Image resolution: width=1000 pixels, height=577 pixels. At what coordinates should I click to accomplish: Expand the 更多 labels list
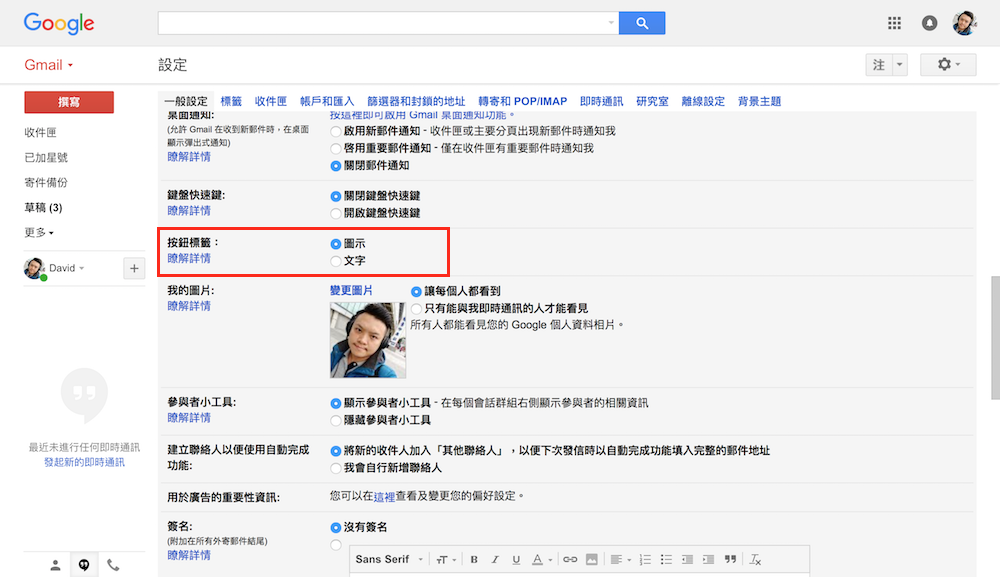coord(39,233)
